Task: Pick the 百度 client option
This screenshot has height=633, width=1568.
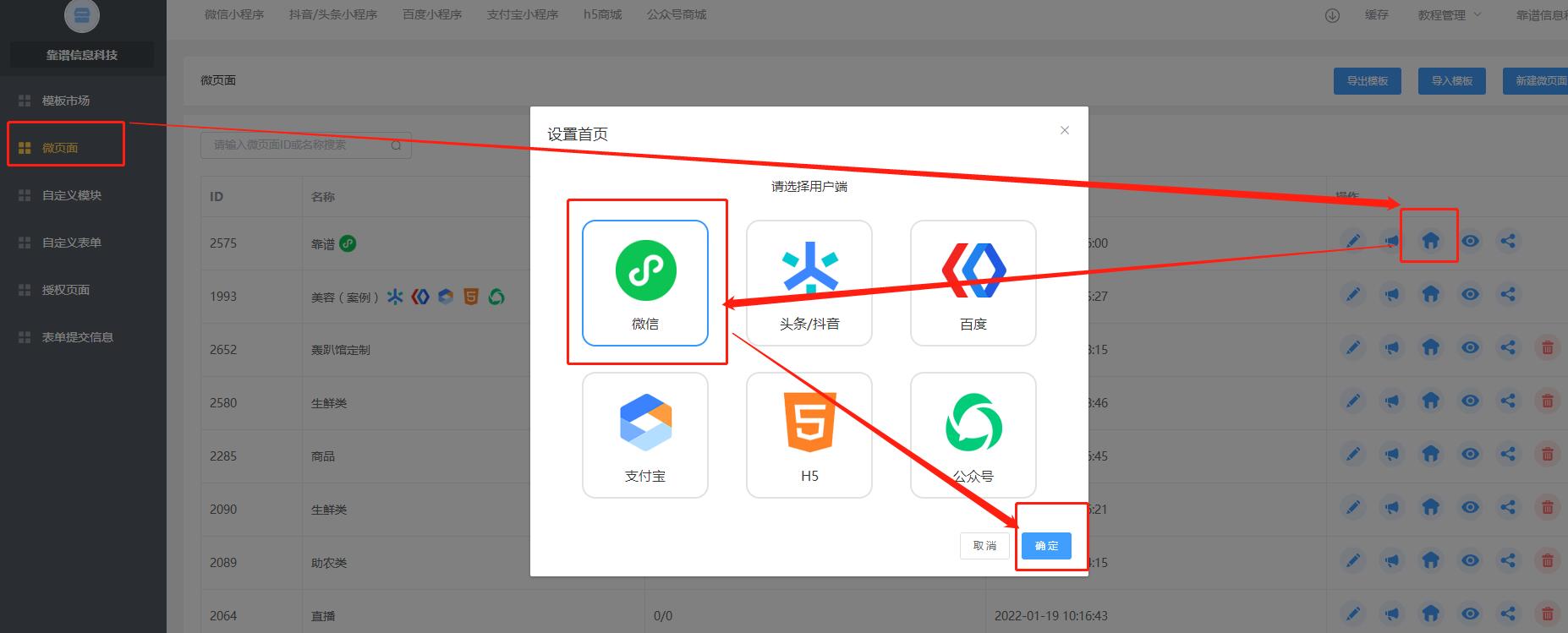Action: 973,283
